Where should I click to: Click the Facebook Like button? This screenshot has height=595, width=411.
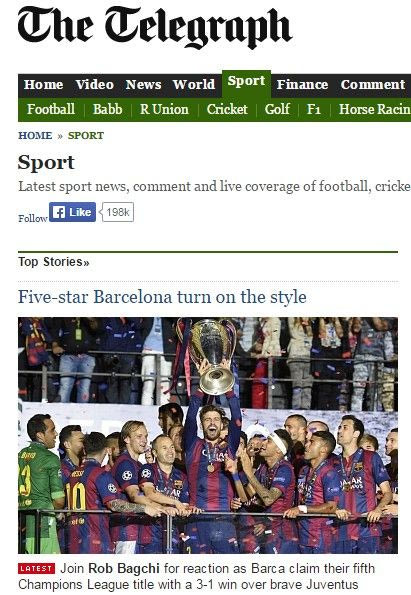72,212
